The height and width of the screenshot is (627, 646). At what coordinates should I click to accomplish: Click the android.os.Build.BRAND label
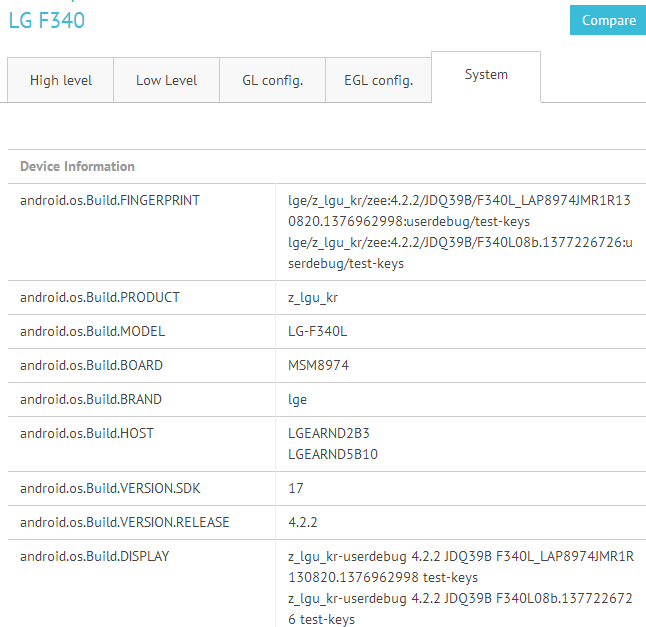pos(91,399)
